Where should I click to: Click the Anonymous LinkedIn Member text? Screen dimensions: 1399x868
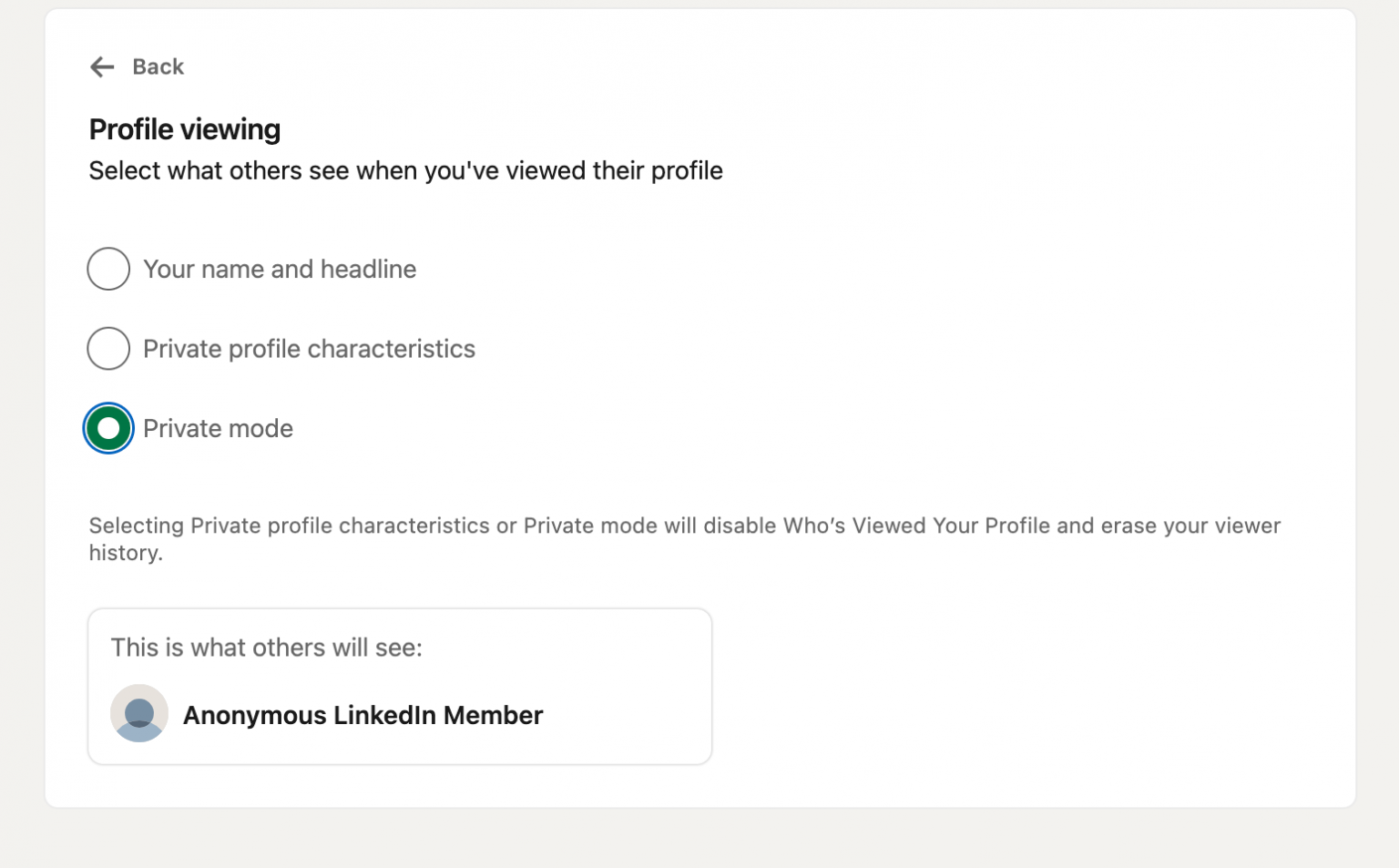(x=362, y=716)
